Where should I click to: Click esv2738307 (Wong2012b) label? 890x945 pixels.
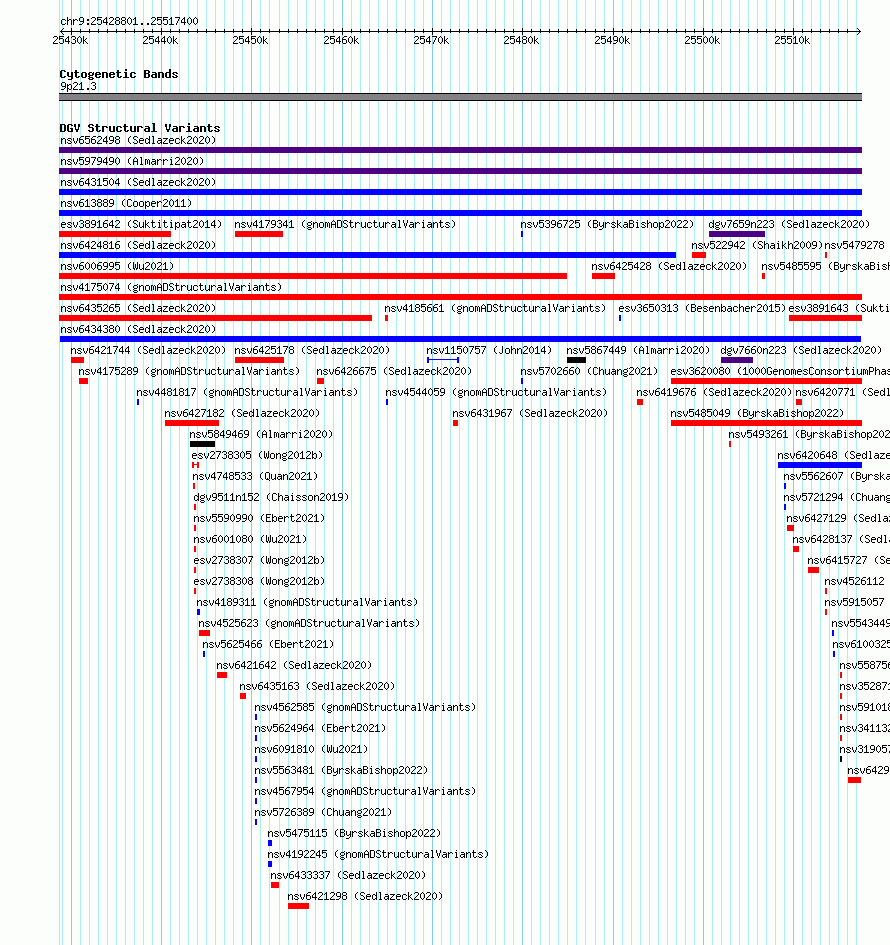click(x=259, y=560)
